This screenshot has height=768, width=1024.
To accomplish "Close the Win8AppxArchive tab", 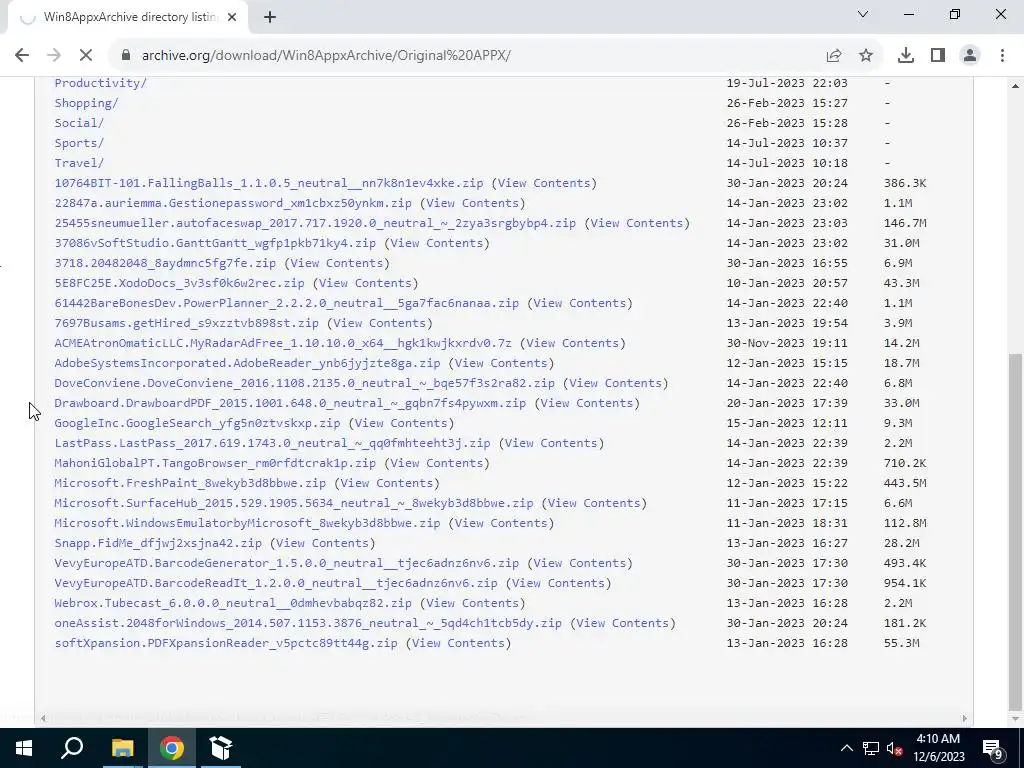I will (x=232, y=18).
